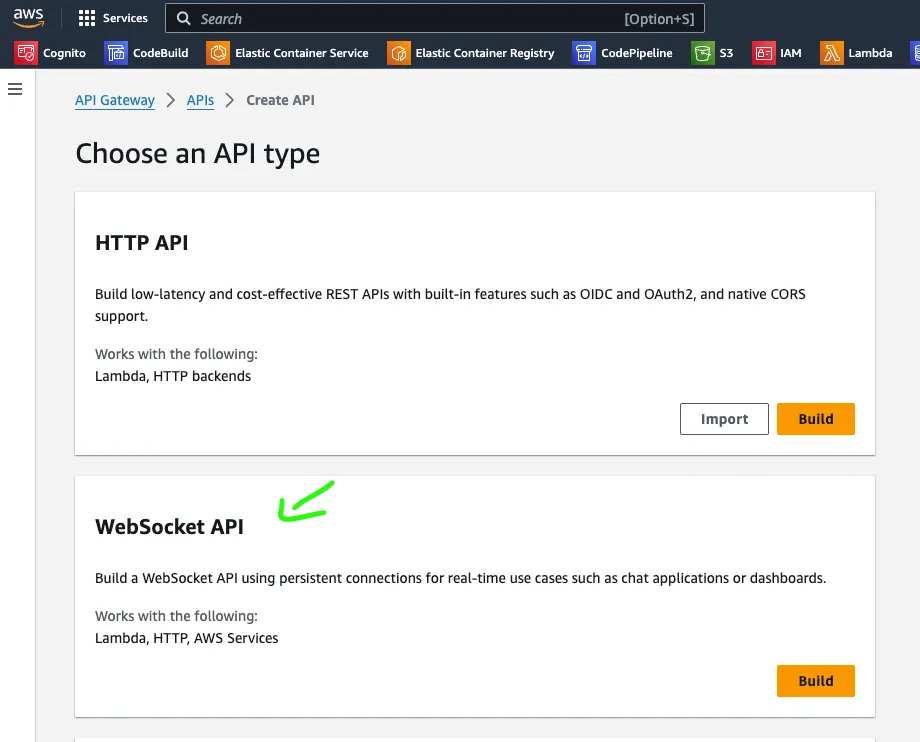Open the Cognito service shortcut

tap(49, 52)
